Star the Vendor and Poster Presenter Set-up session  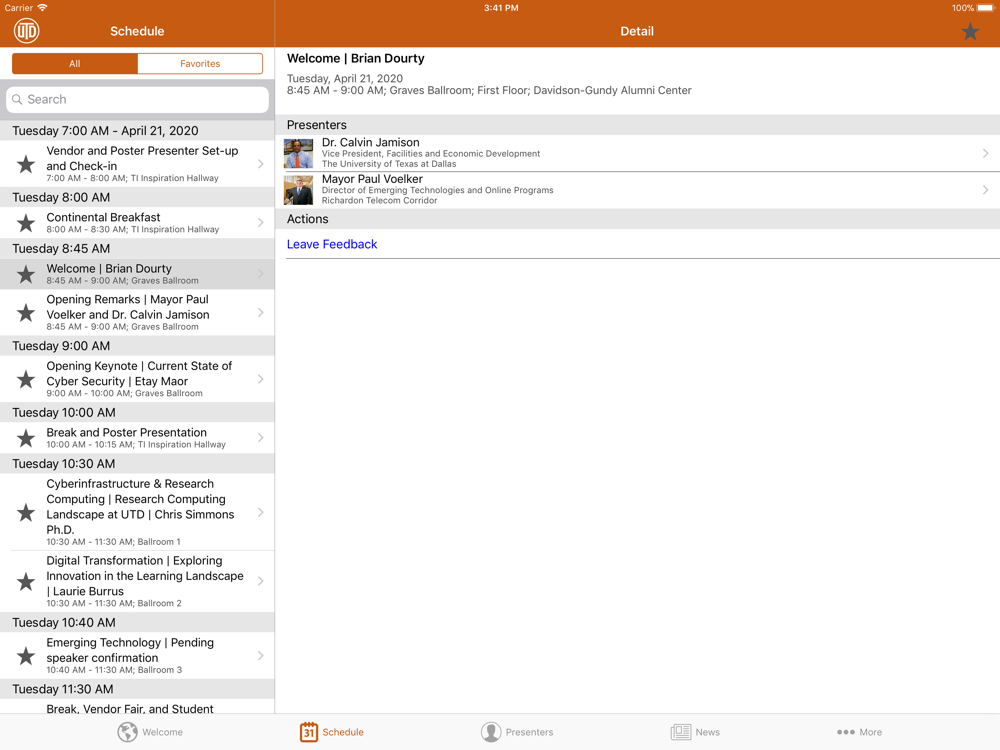point(26,164)
